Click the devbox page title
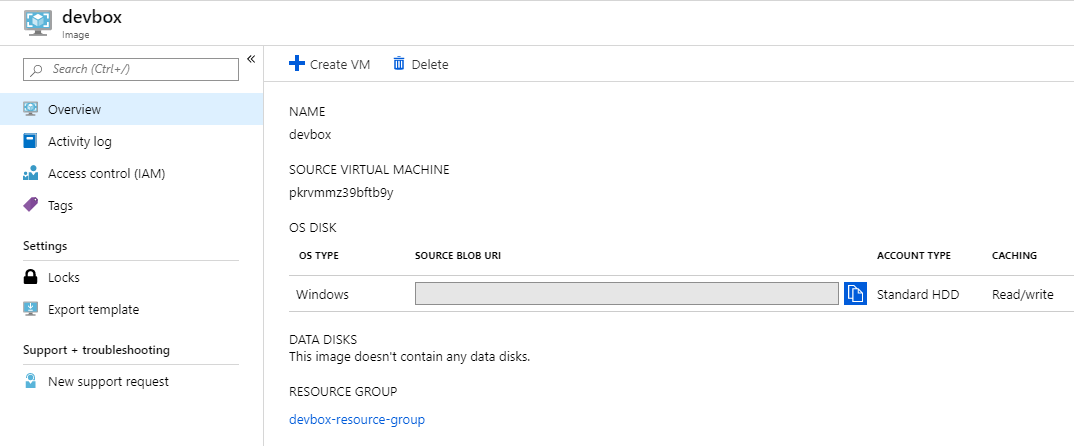Image resolution: width=1074 pixels, height=446 pixels. pyautogui.click(x=92, y=16)
